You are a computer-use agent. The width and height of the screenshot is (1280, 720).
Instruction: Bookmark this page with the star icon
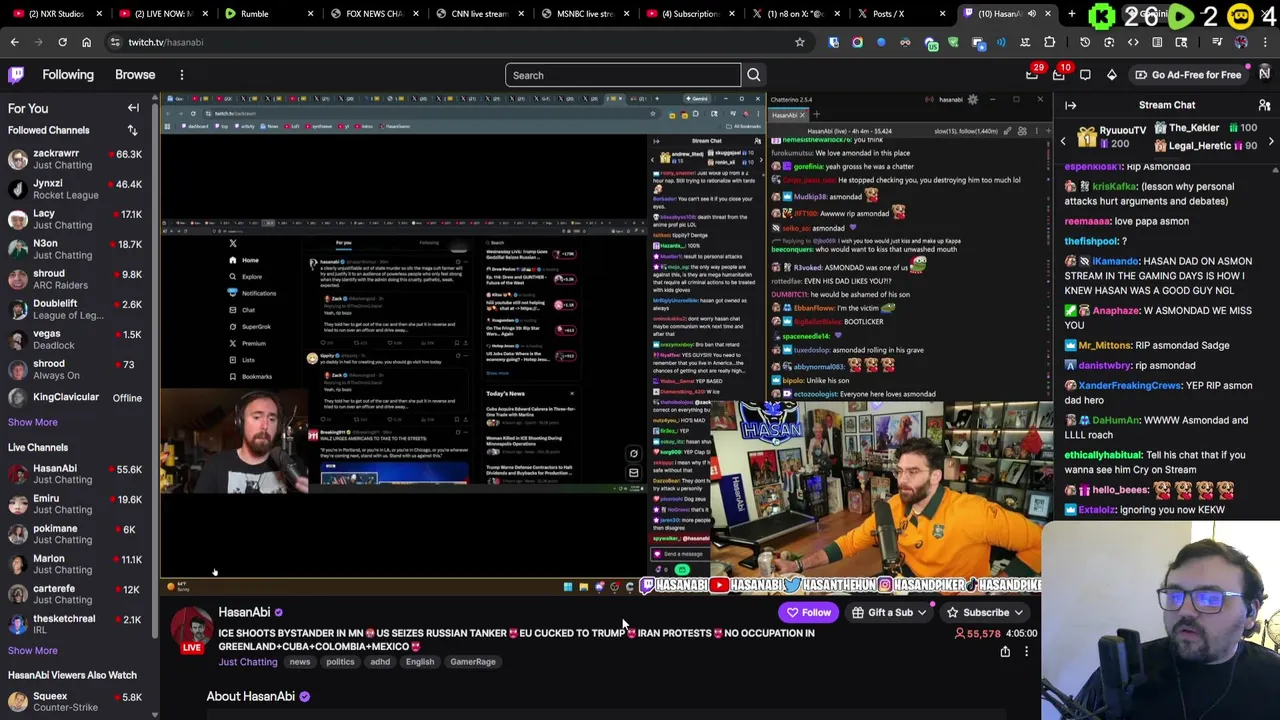click(800, 42)
